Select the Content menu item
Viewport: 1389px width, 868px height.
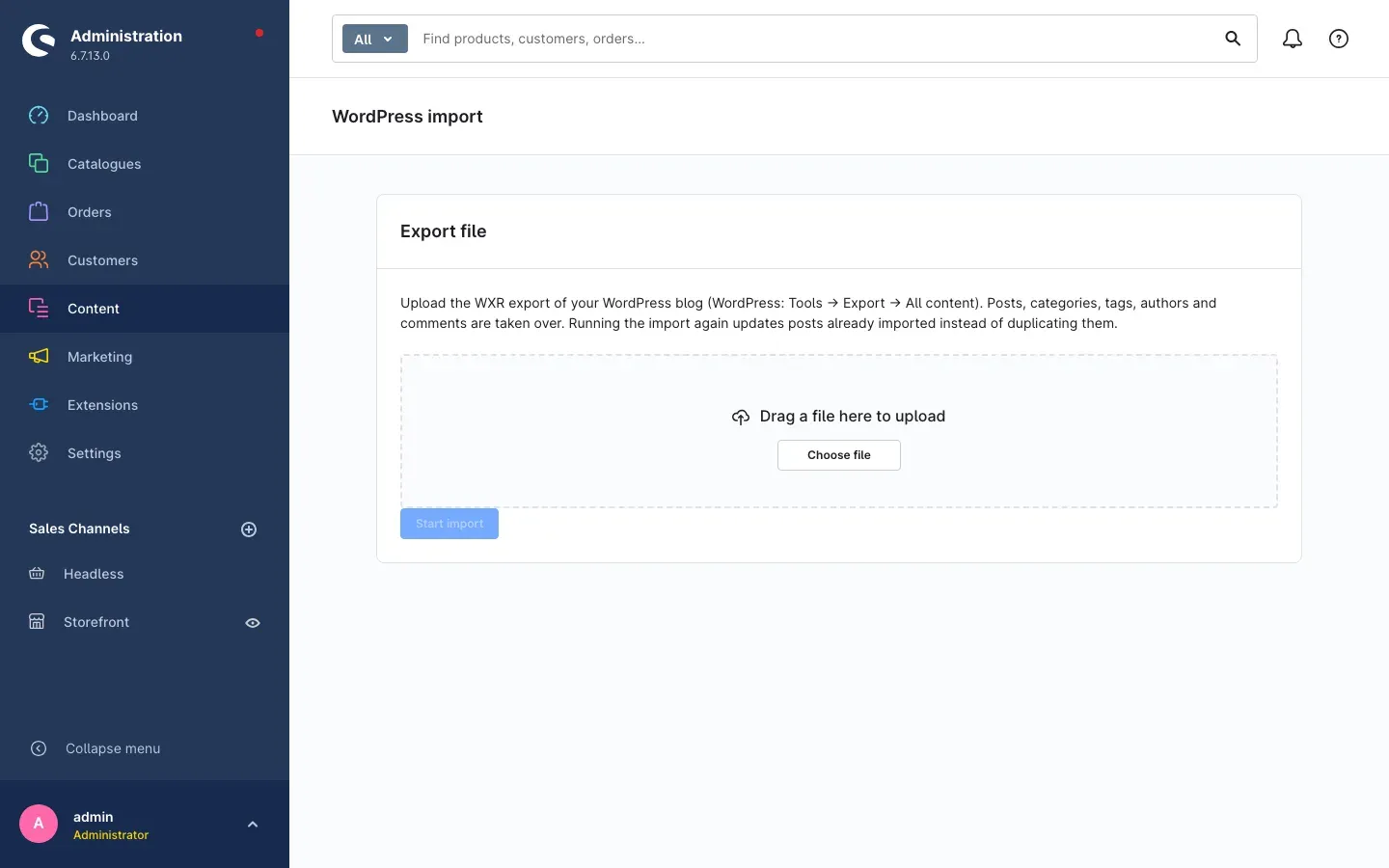tap(145, 309)
